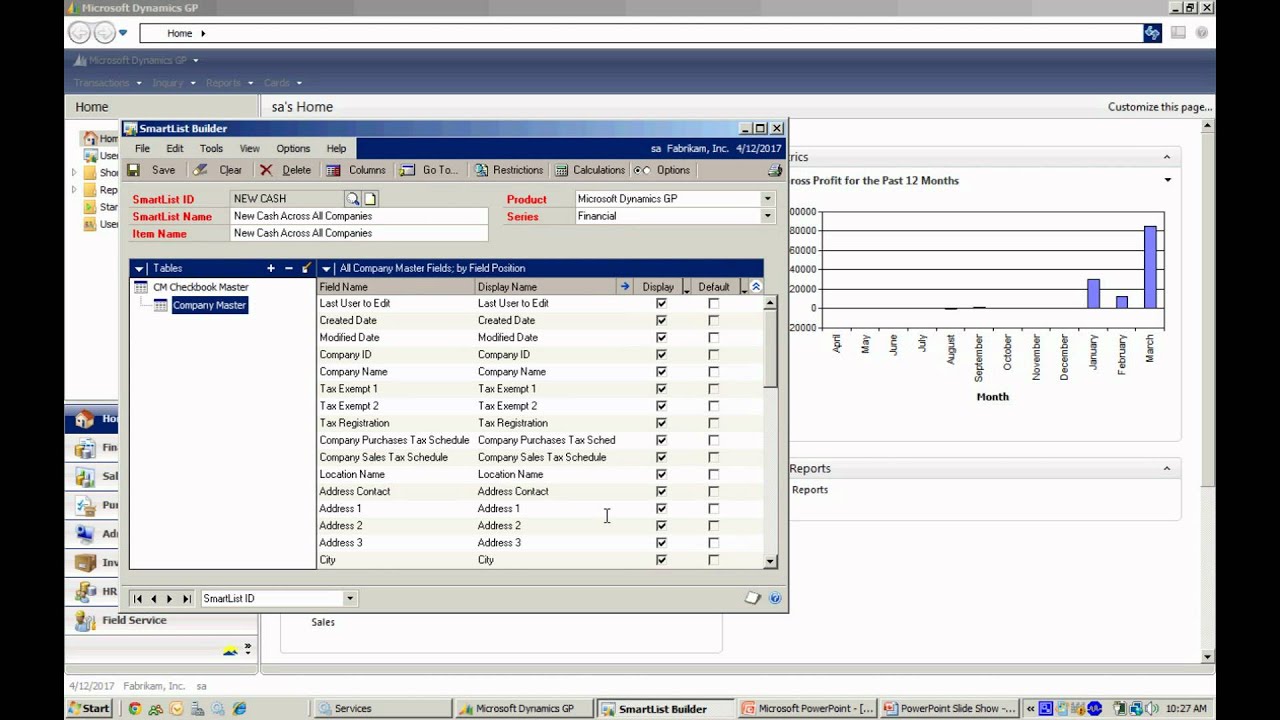Click the note icon beside SmartList ID

pos(370,199)
